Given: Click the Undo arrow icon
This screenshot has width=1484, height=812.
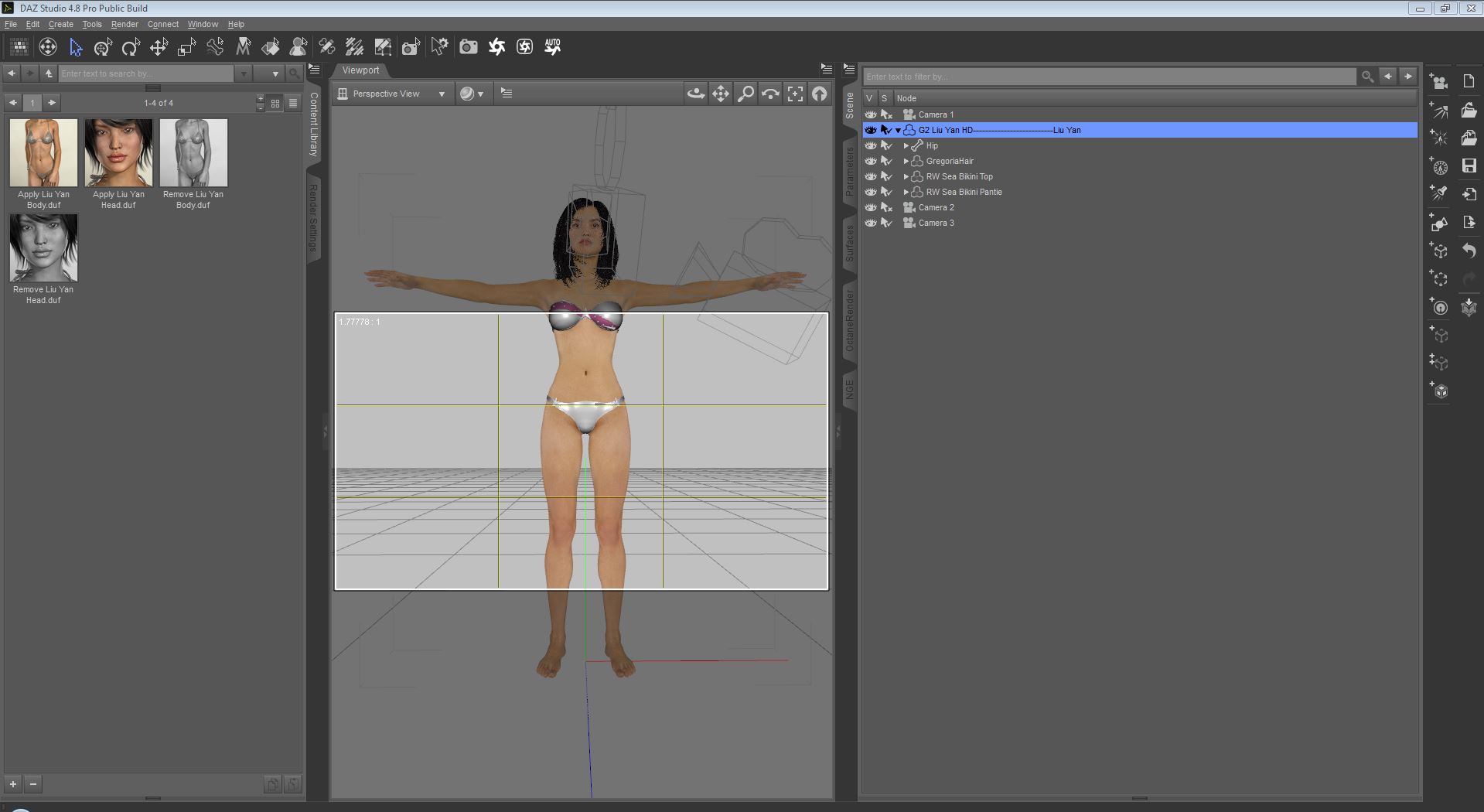Looking at the screenshot, I should point(1469,251).
